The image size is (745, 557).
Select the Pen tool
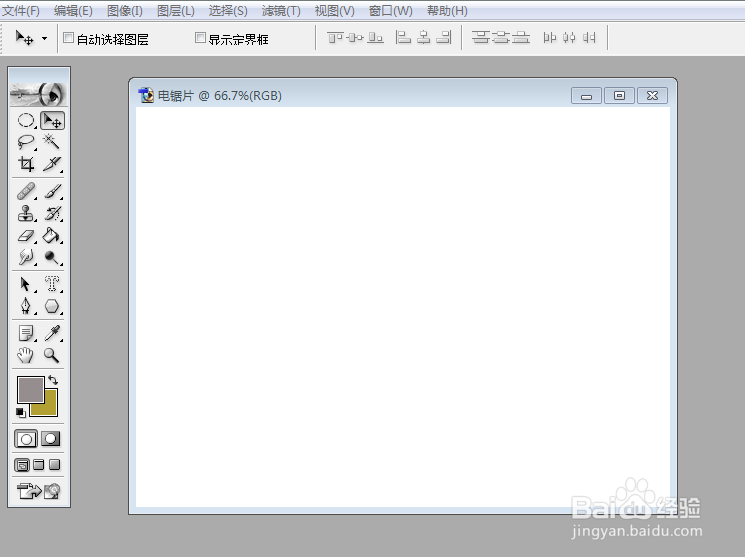(26, 306)
